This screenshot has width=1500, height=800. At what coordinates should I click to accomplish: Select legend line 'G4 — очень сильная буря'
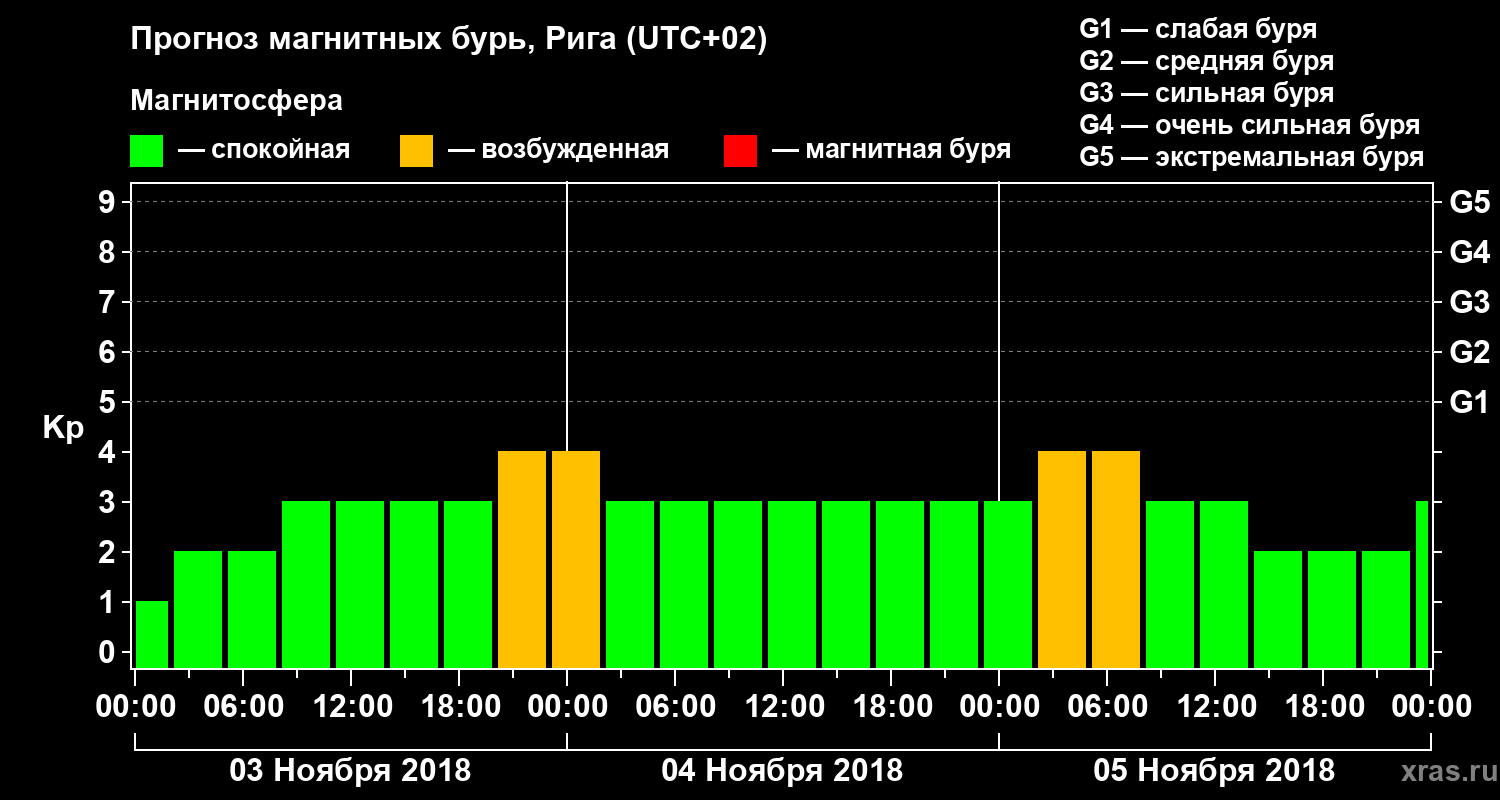coord(1249,125)
